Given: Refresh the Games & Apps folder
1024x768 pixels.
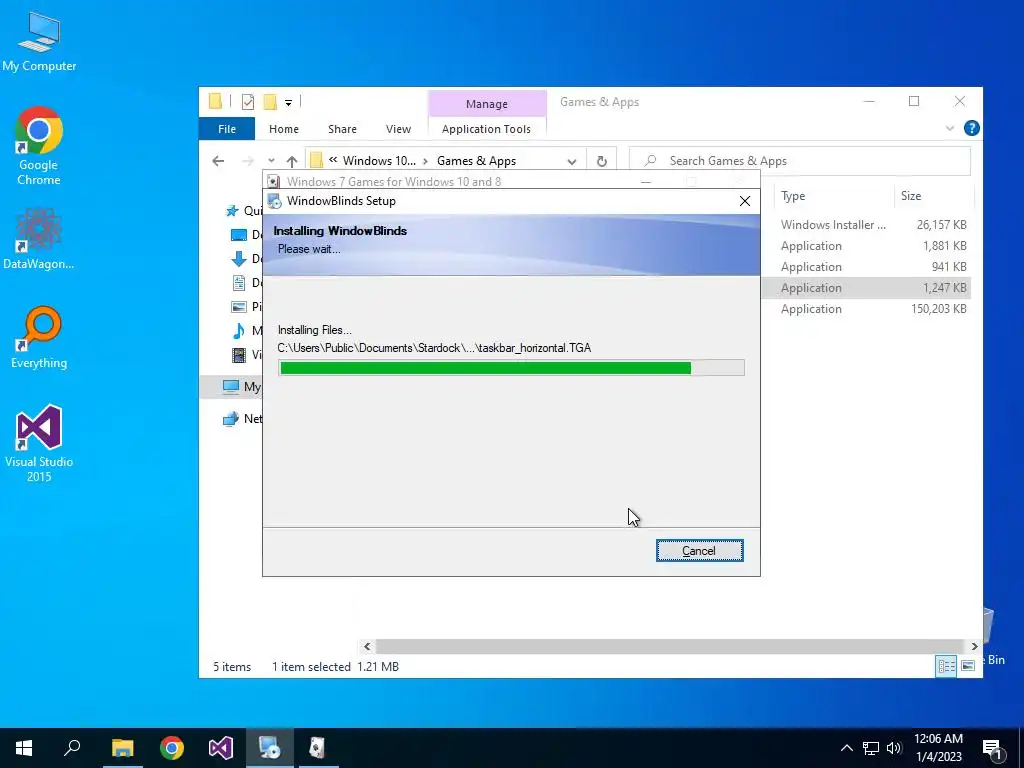Looking at the screenshot, I should click(x=601, y=161).
